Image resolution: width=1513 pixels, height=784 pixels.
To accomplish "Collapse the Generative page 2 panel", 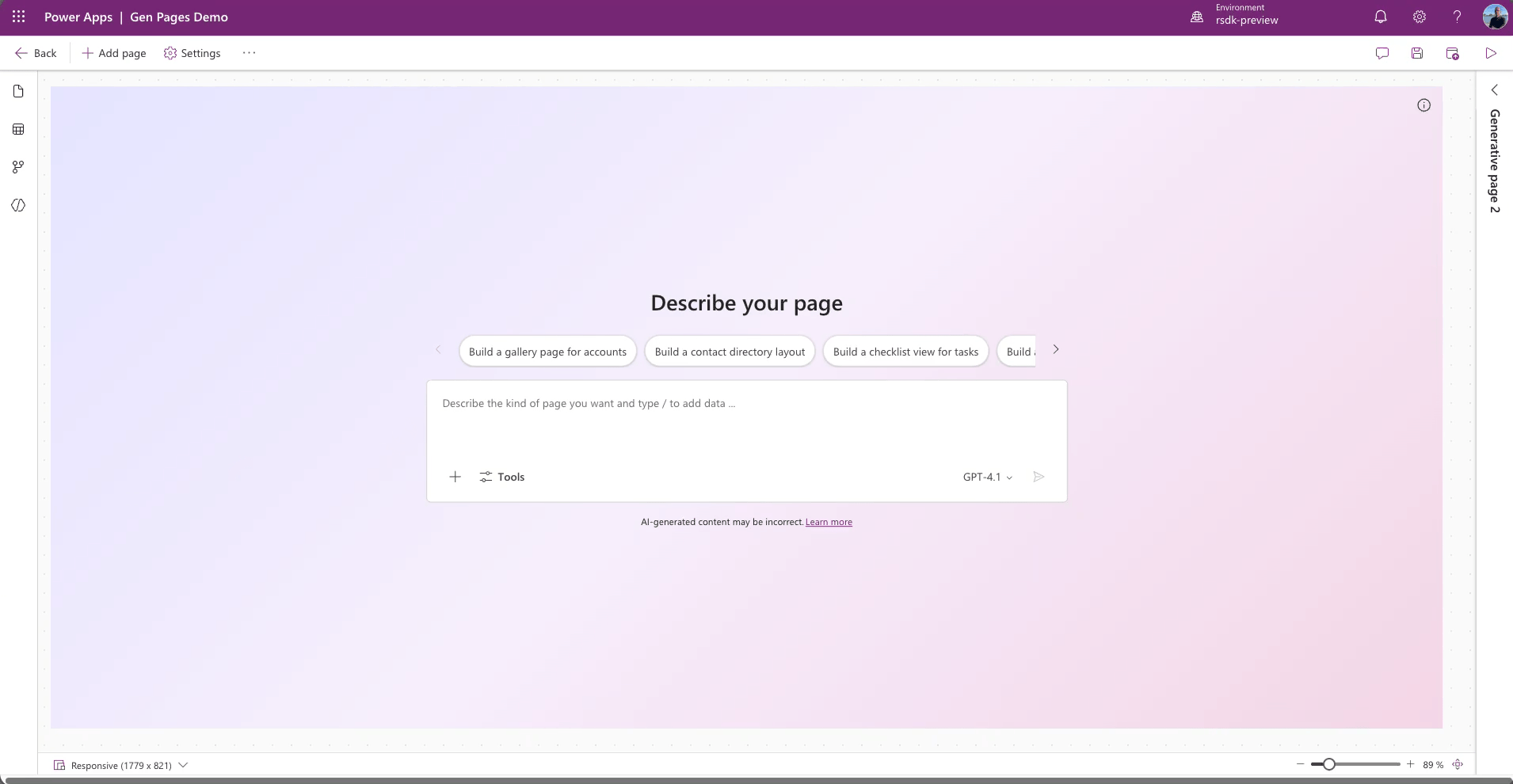I will (x=1494, y=89).
